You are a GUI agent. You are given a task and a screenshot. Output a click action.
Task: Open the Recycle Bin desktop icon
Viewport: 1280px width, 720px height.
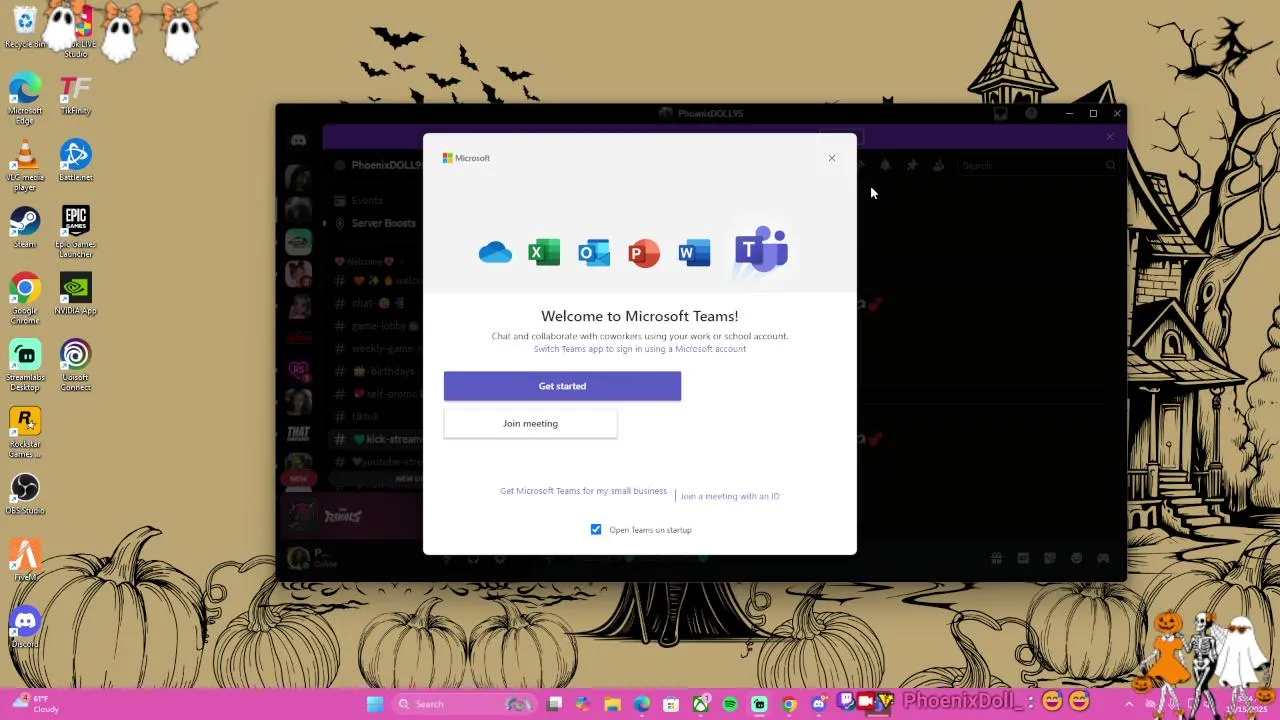click(x=25, y=27)
